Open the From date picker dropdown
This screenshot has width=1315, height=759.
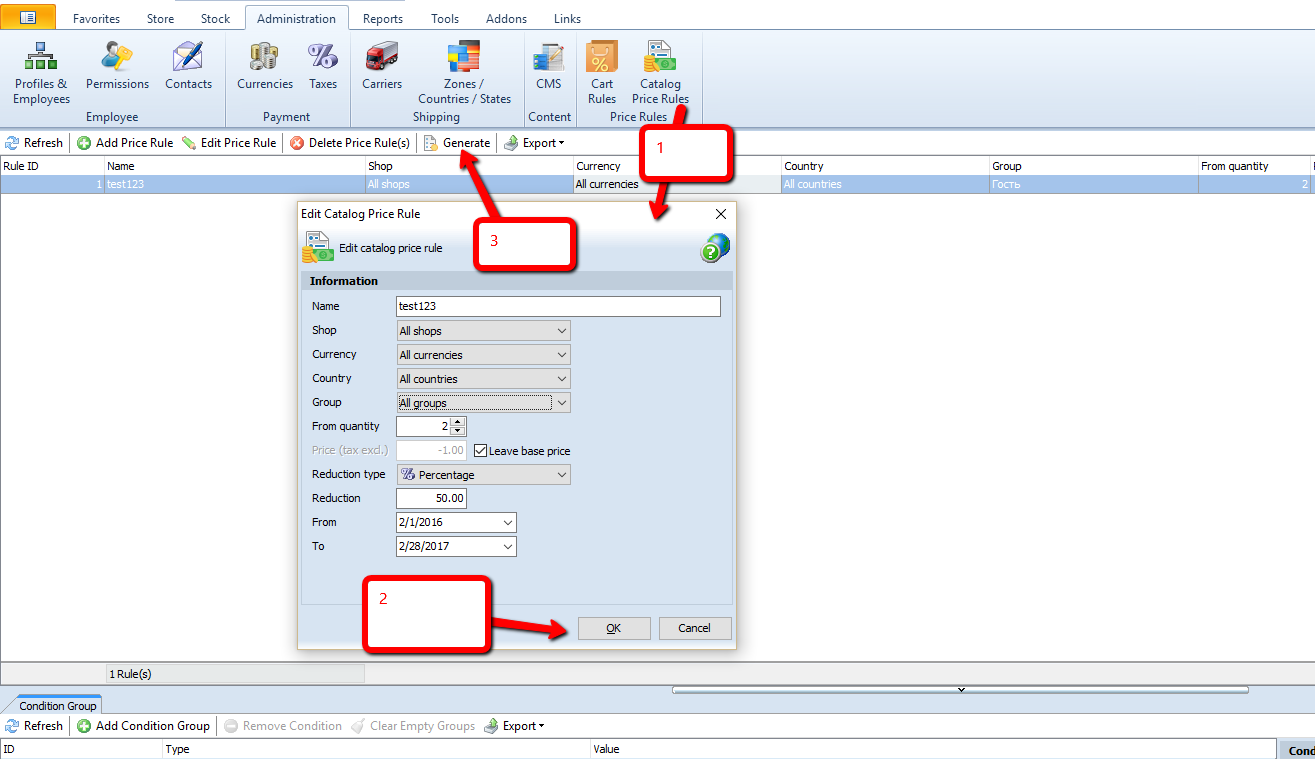[508, 523]
